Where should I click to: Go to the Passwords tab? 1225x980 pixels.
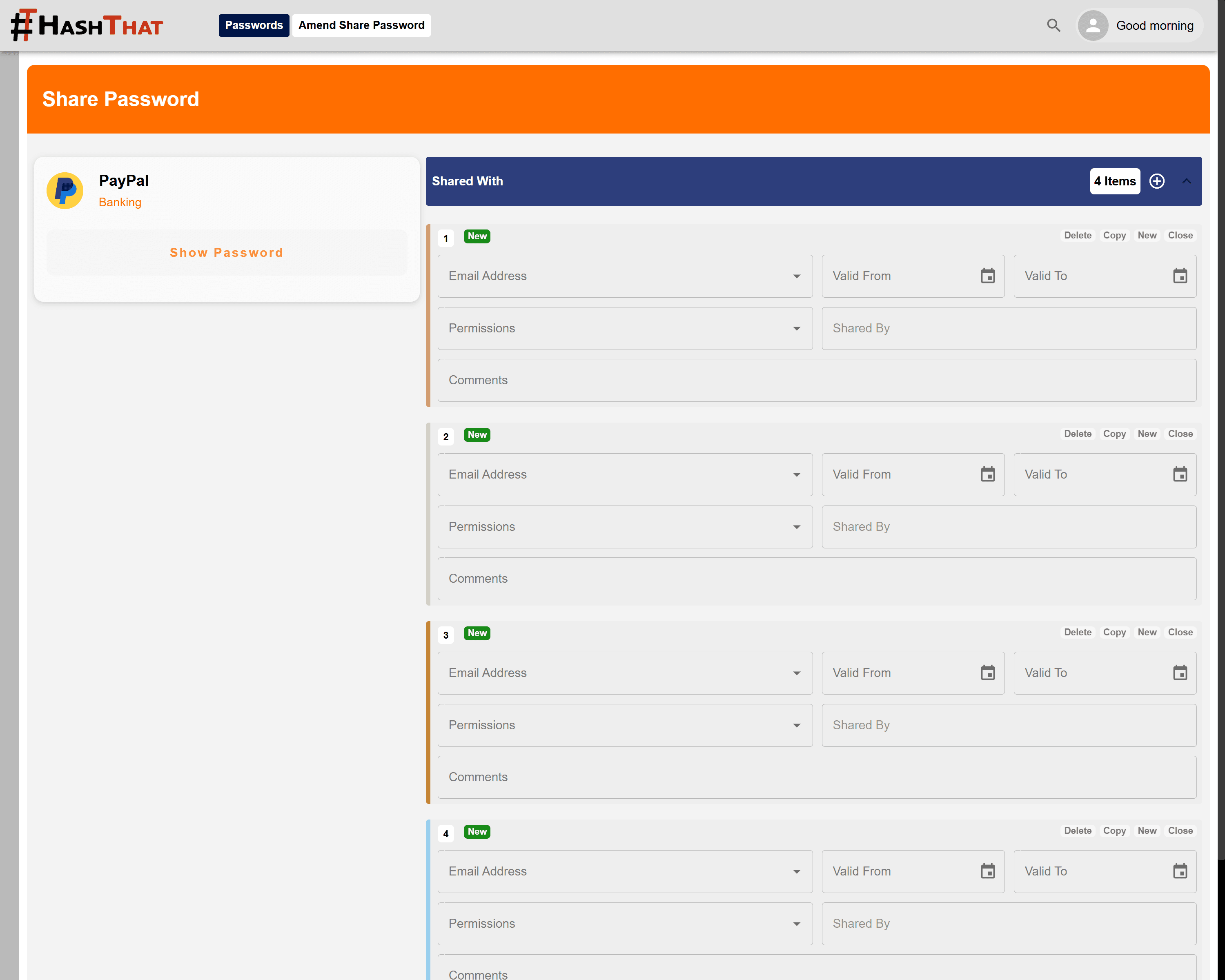(254, 26)
